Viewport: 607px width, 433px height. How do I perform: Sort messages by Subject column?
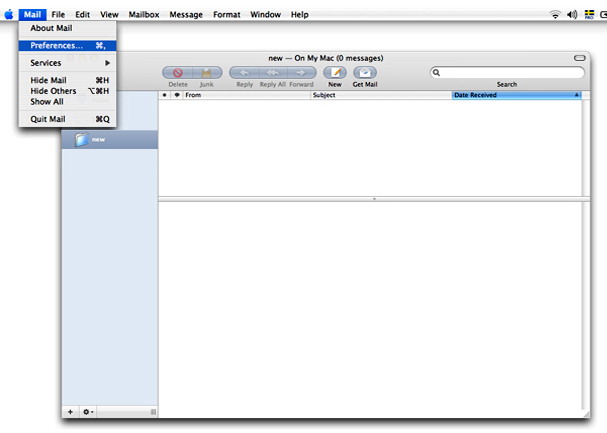(381, 95)
